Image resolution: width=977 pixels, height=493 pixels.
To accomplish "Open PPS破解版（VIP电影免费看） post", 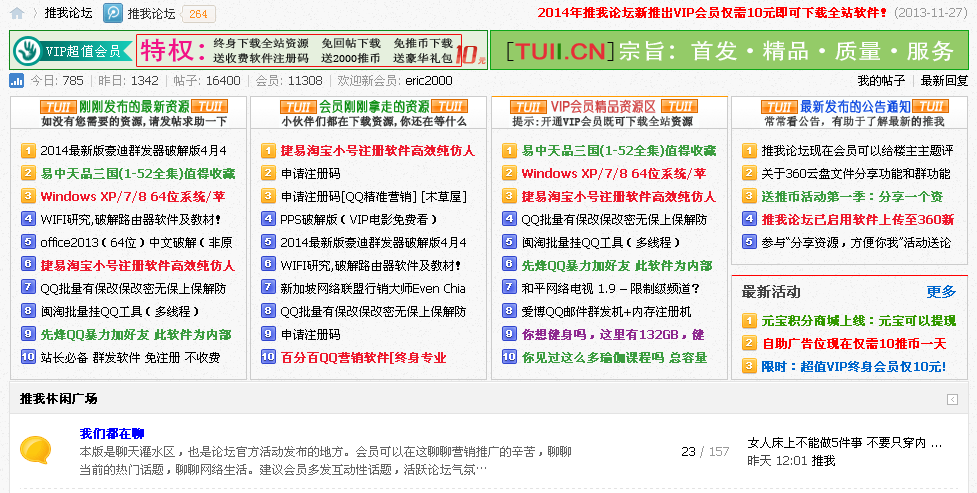I will point(359,219).
